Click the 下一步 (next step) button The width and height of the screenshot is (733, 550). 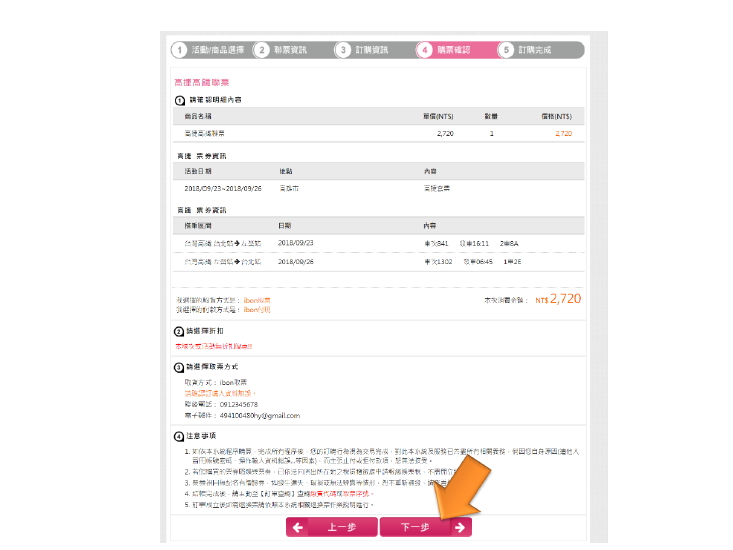pos(415,527)
